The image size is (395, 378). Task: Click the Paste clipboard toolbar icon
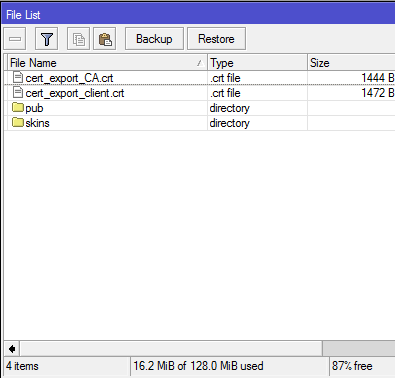pyautogui.click(x=105, y=39)
